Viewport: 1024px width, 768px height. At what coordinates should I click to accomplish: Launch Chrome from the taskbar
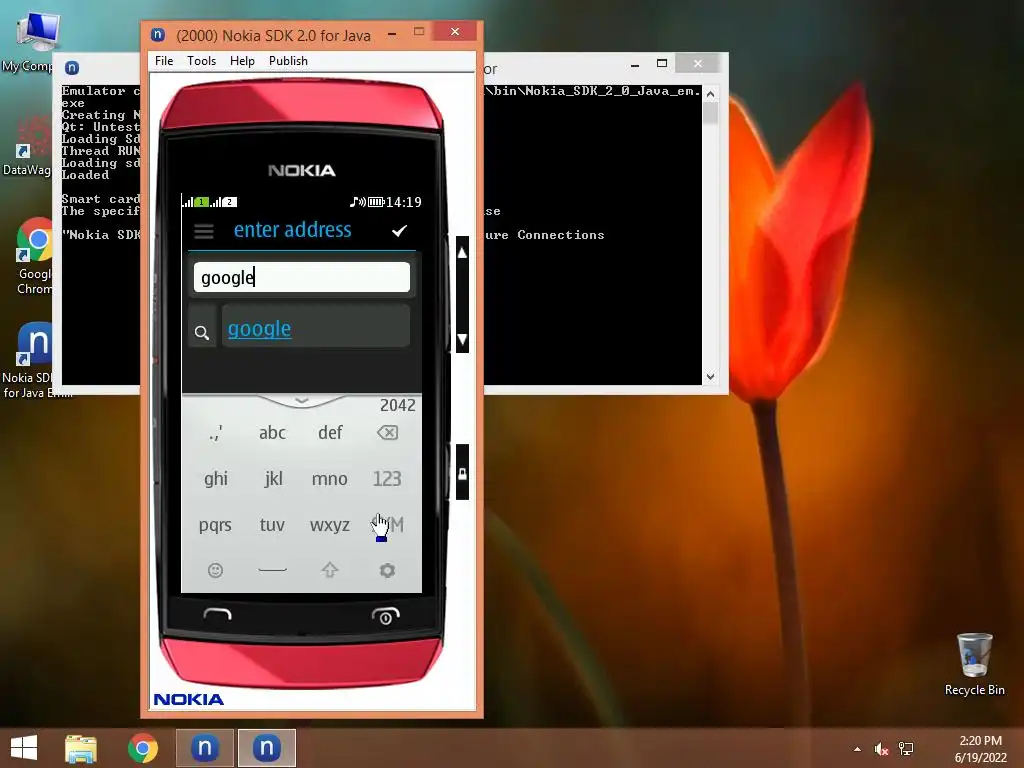coord(143,748)
